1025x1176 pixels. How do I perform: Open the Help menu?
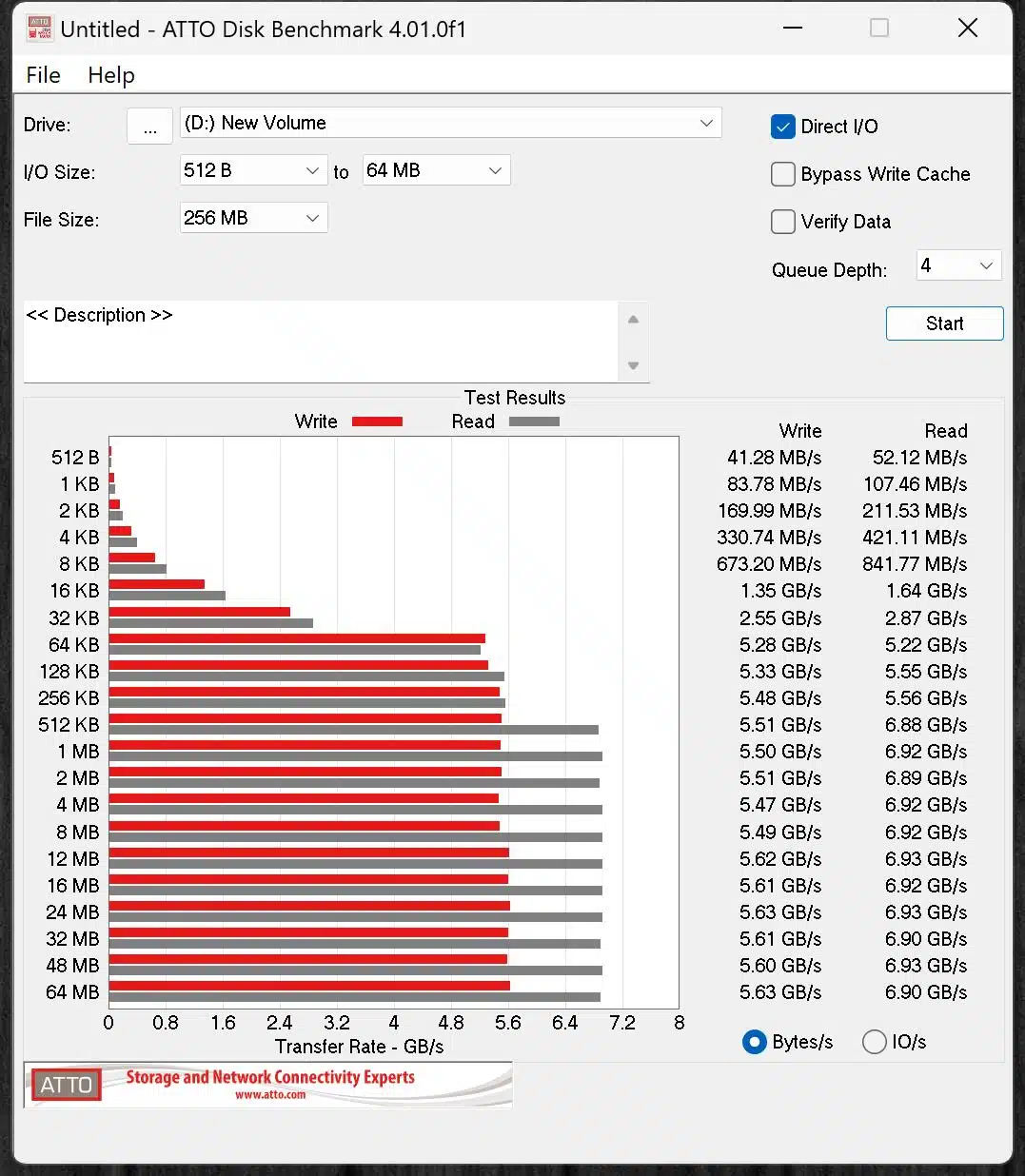click(x=111, y=75)
